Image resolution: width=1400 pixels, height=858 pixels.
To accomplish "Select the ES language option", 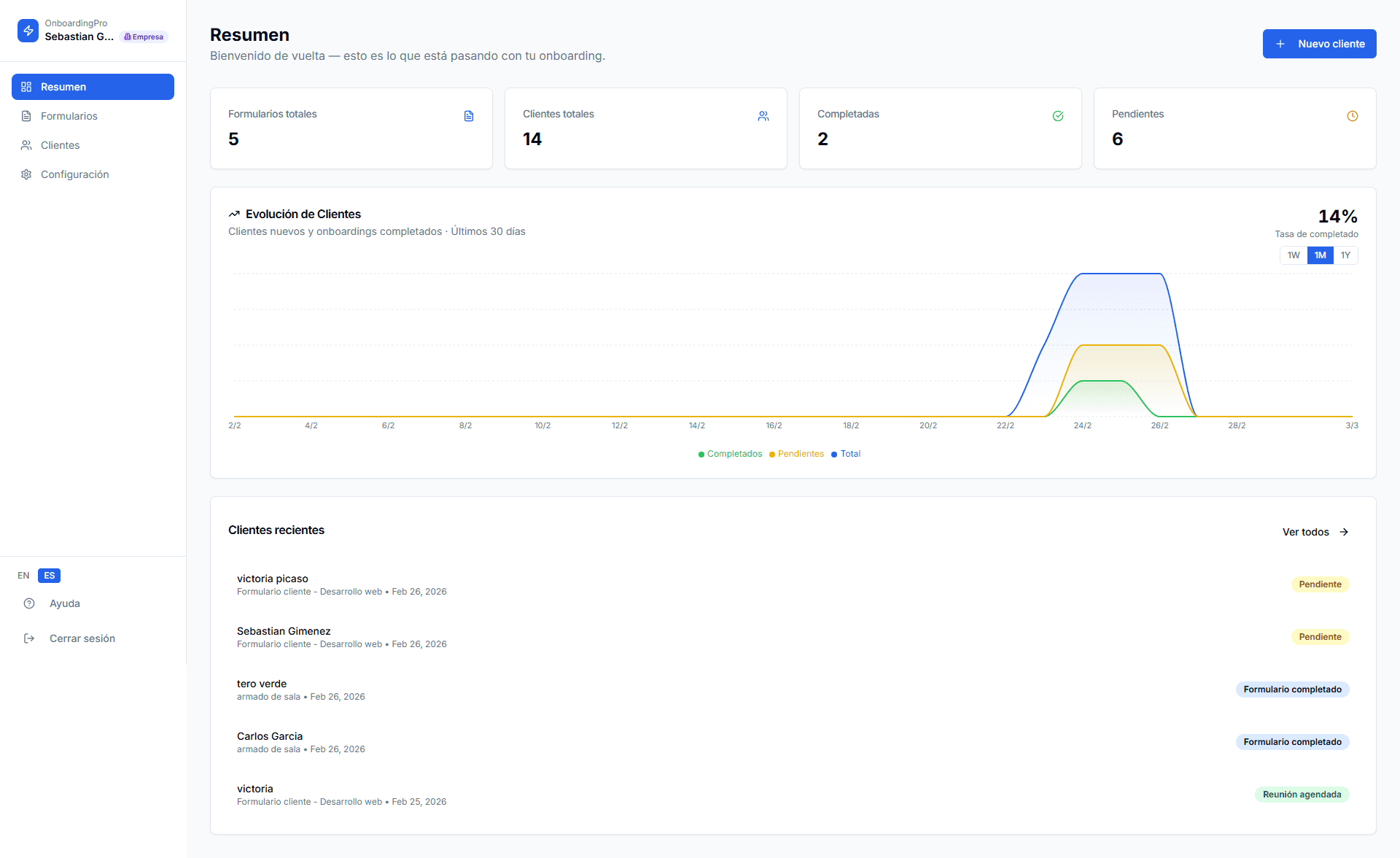I will 49,576.
